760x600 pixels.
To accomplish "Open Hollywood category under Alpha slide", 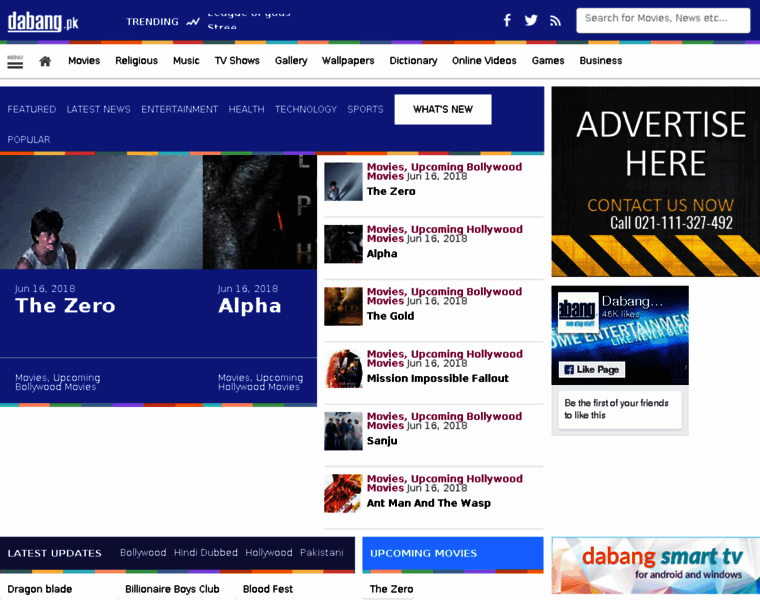I will (260, 382).
